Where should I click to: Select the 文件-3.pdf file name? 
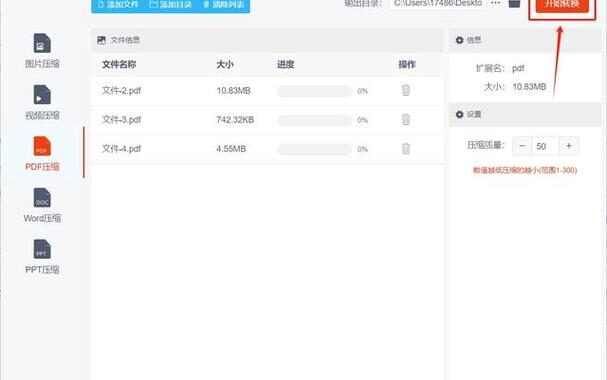121,120
